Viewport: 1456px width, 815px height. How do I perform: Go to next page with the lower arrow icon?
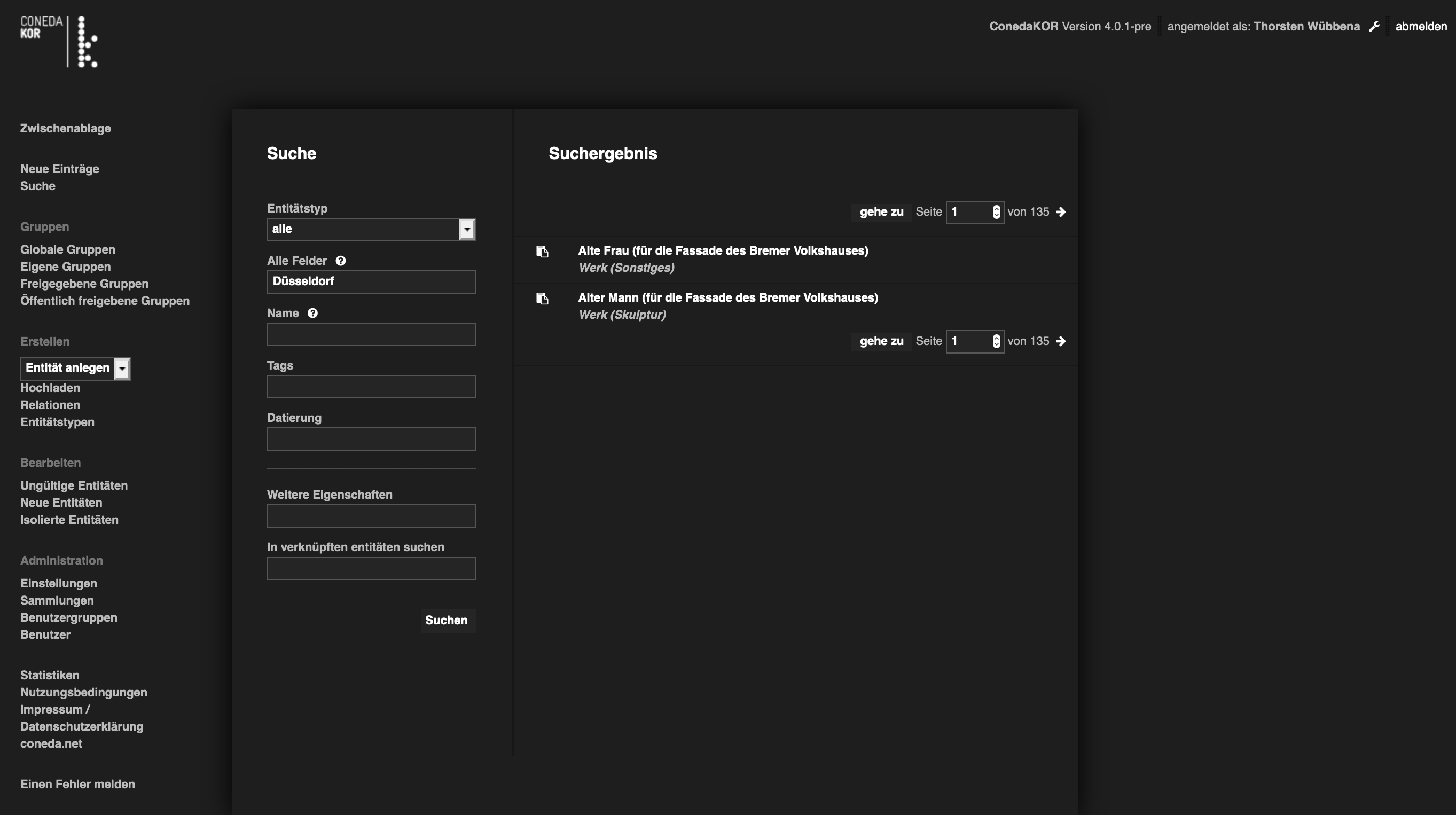pos(1061,341)
